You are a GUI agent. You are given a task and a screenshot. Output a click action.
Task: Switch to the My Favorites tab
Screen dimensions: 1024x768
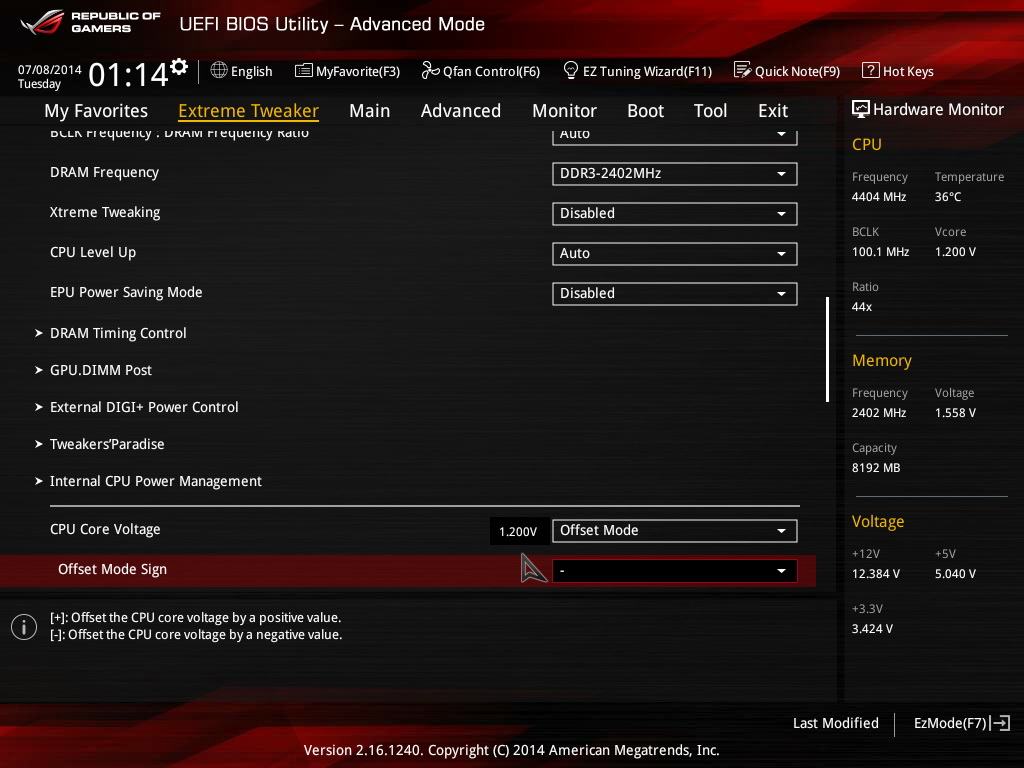[x=96, y=111]
